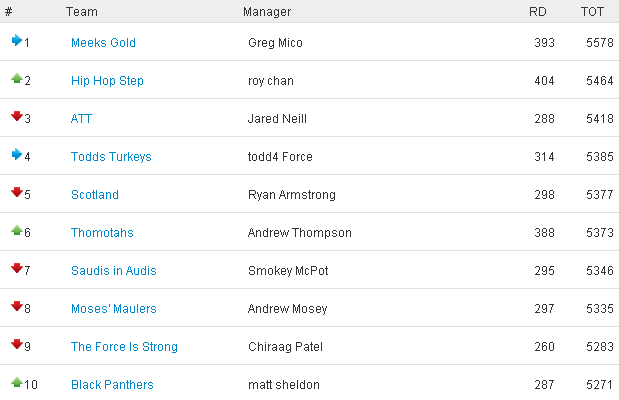Select the Black Panthers team link
619x400 pixels.
(x=112, y=385)
